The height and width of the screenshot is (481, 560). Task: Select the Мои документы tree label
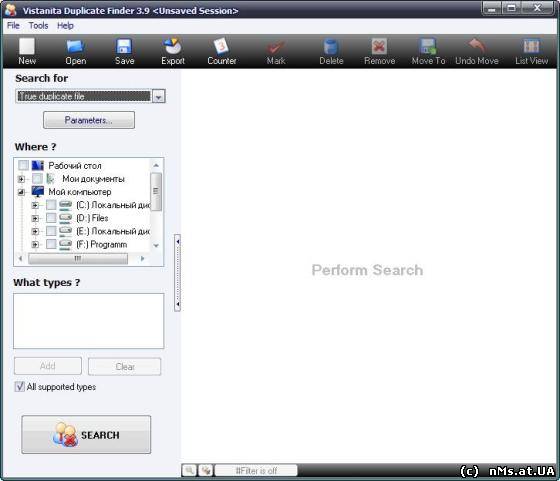pos(93,179)
